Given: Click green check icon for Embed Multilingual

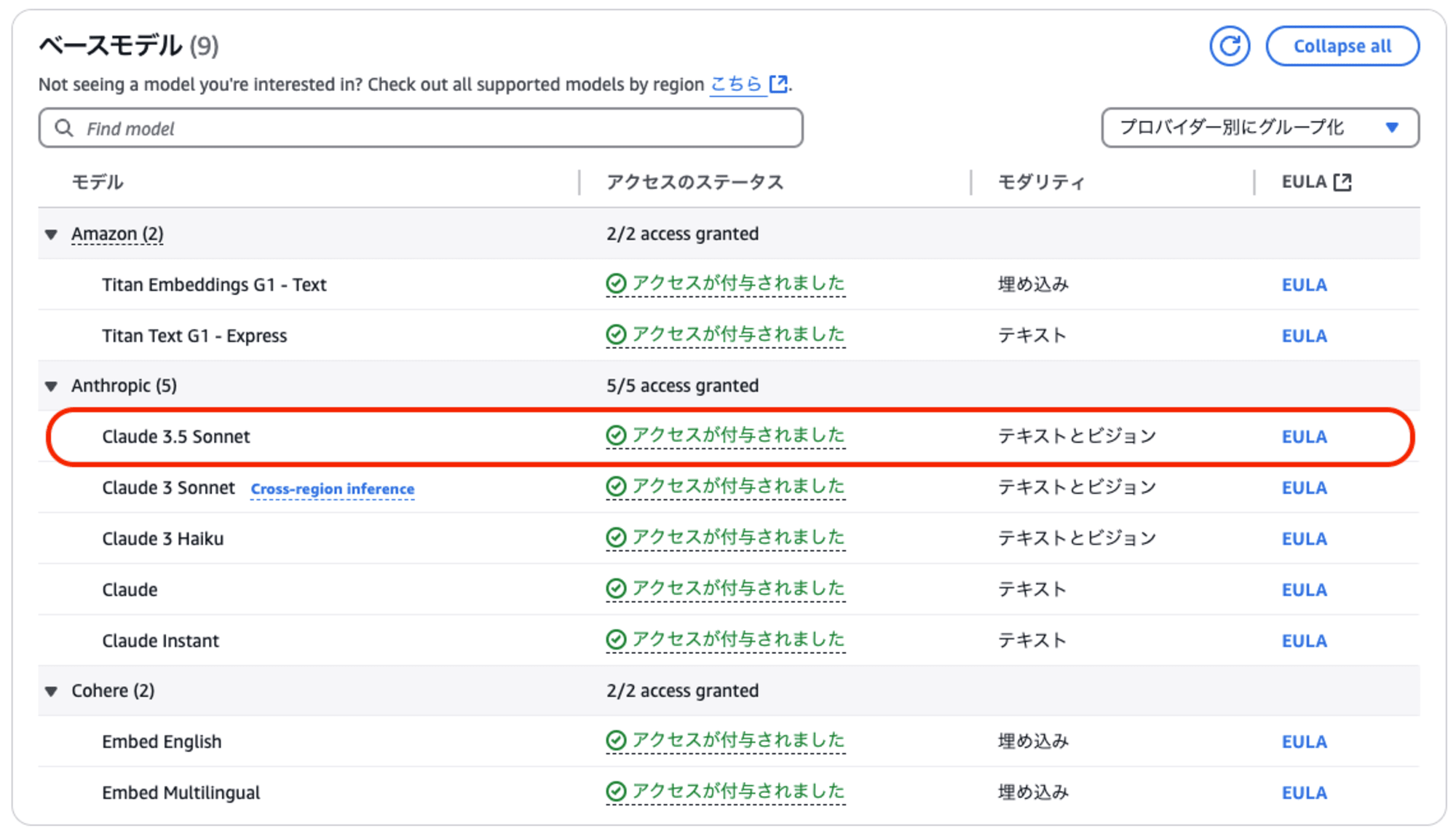Looking at the screenshot, I should tap(616, 792).
